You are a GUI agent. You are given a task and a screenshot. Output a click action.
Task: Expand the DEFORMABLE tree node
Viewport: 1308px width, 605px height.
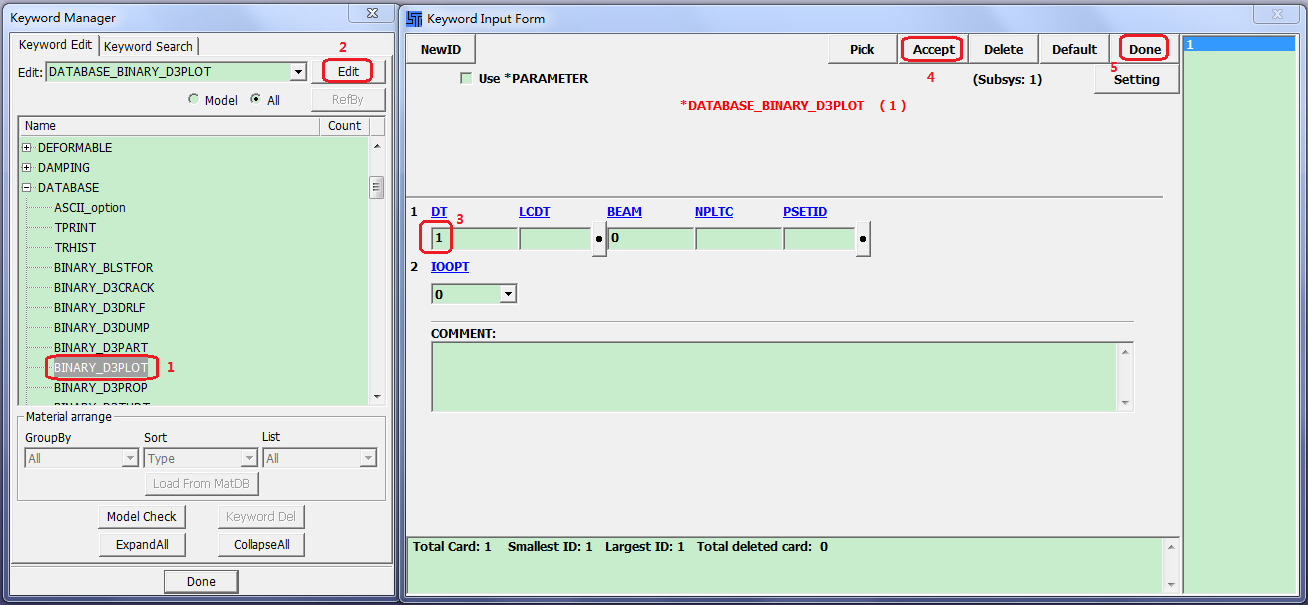coord(27,148)
